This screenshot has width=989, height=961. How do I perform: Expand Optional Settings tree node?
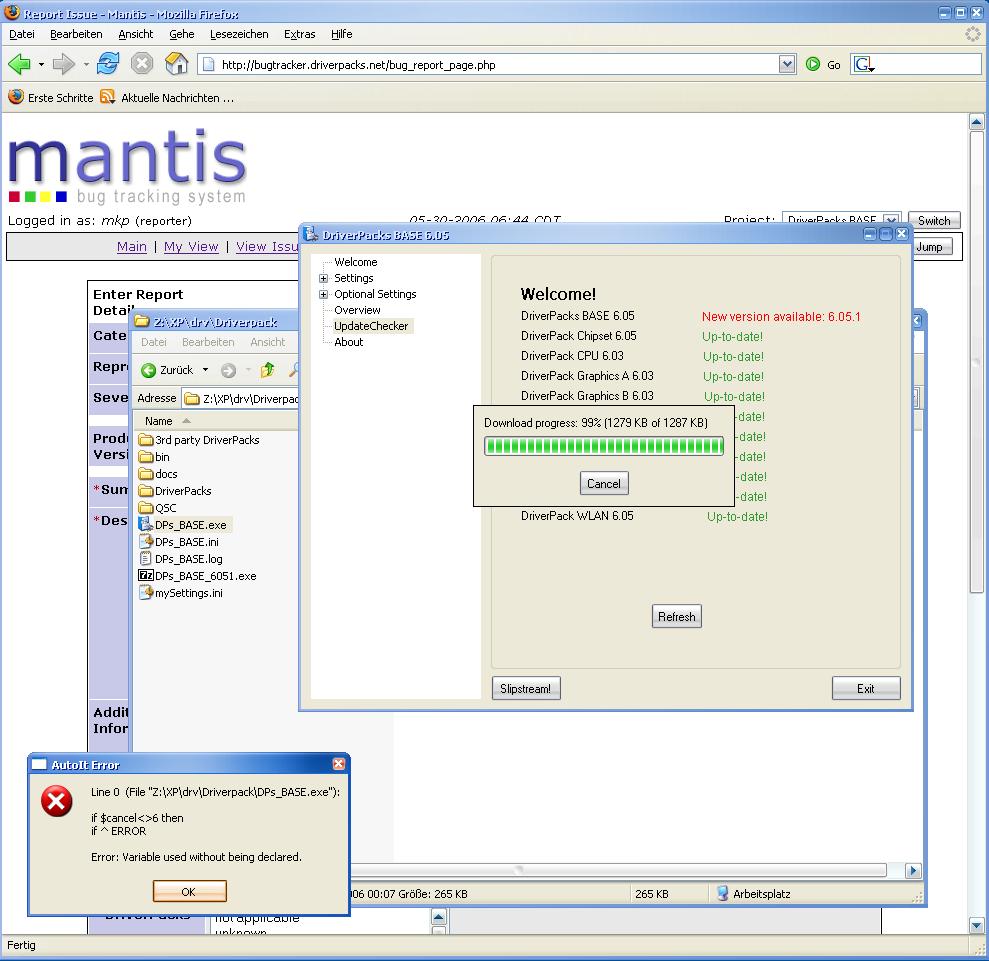coord(324,295)
